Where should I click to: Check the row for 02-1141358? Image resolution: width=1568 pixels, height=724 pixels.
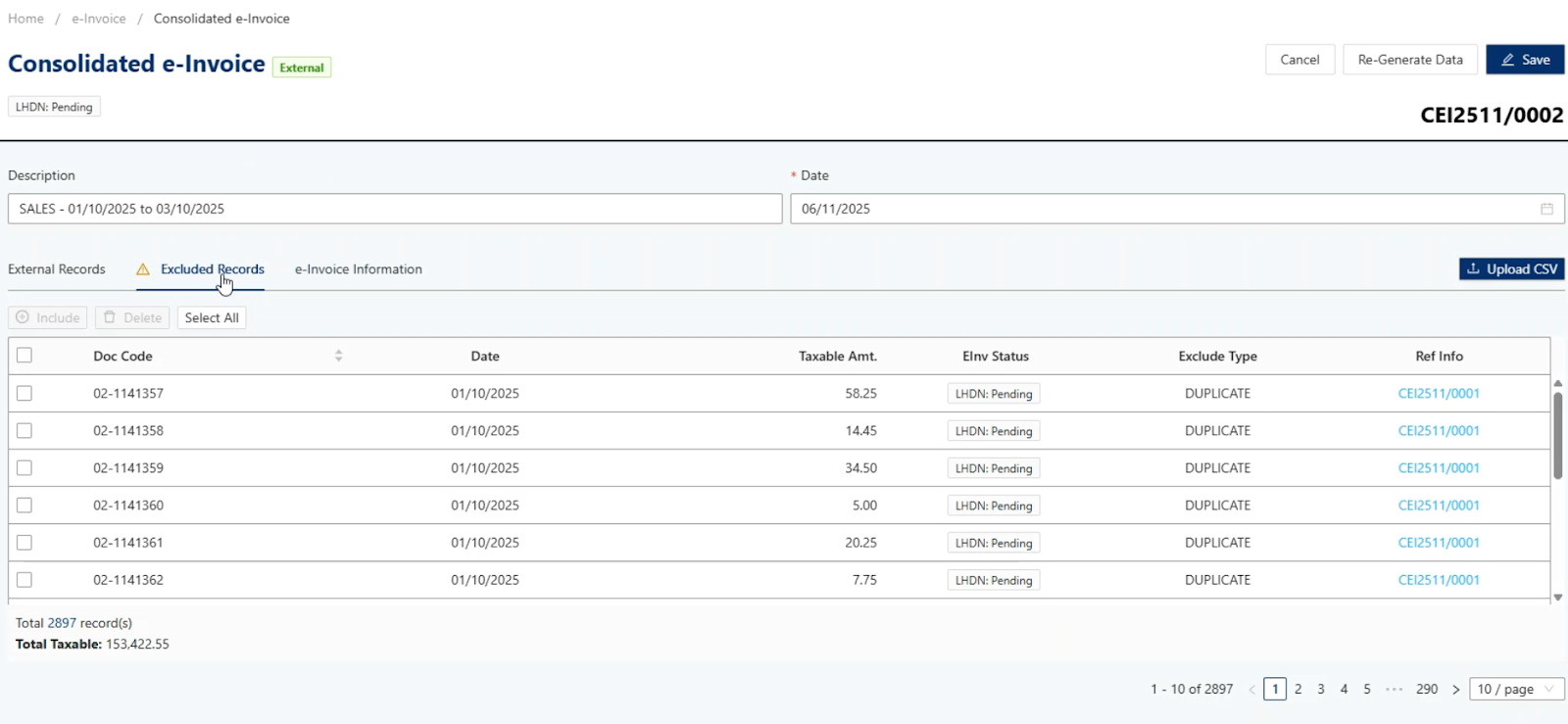point(24,430)
